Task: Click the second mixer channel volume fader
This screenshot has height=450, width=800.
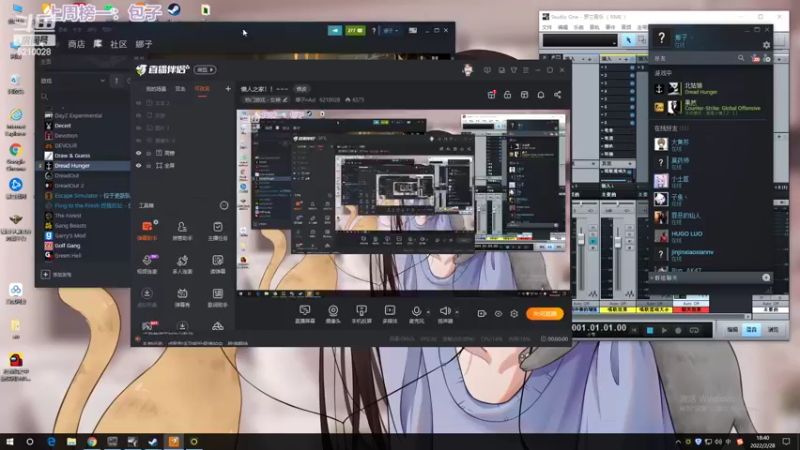Action: point(617,242)
